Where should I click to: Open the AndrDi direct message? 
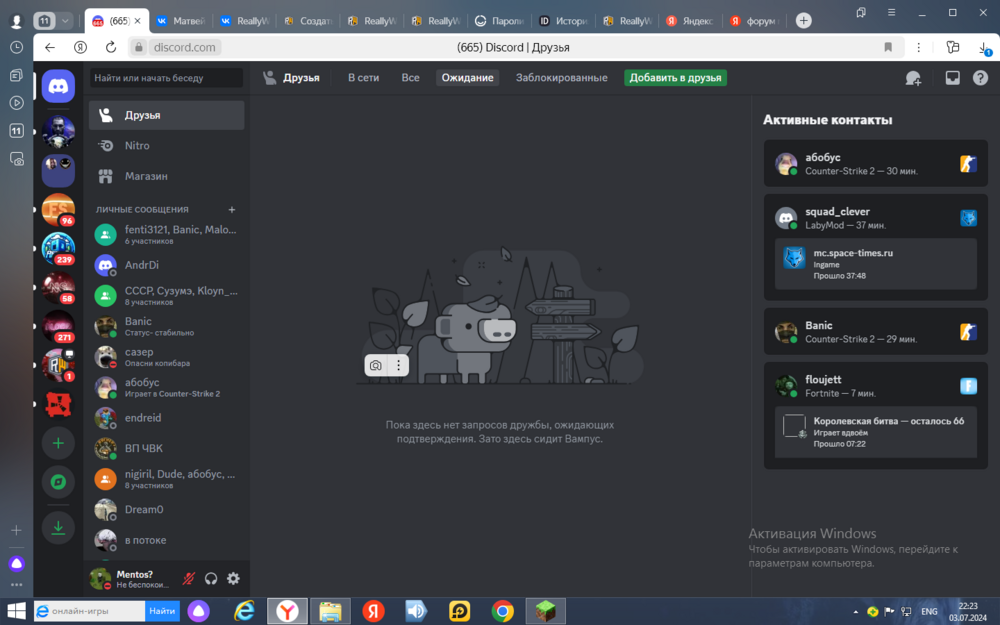(166, 265)
